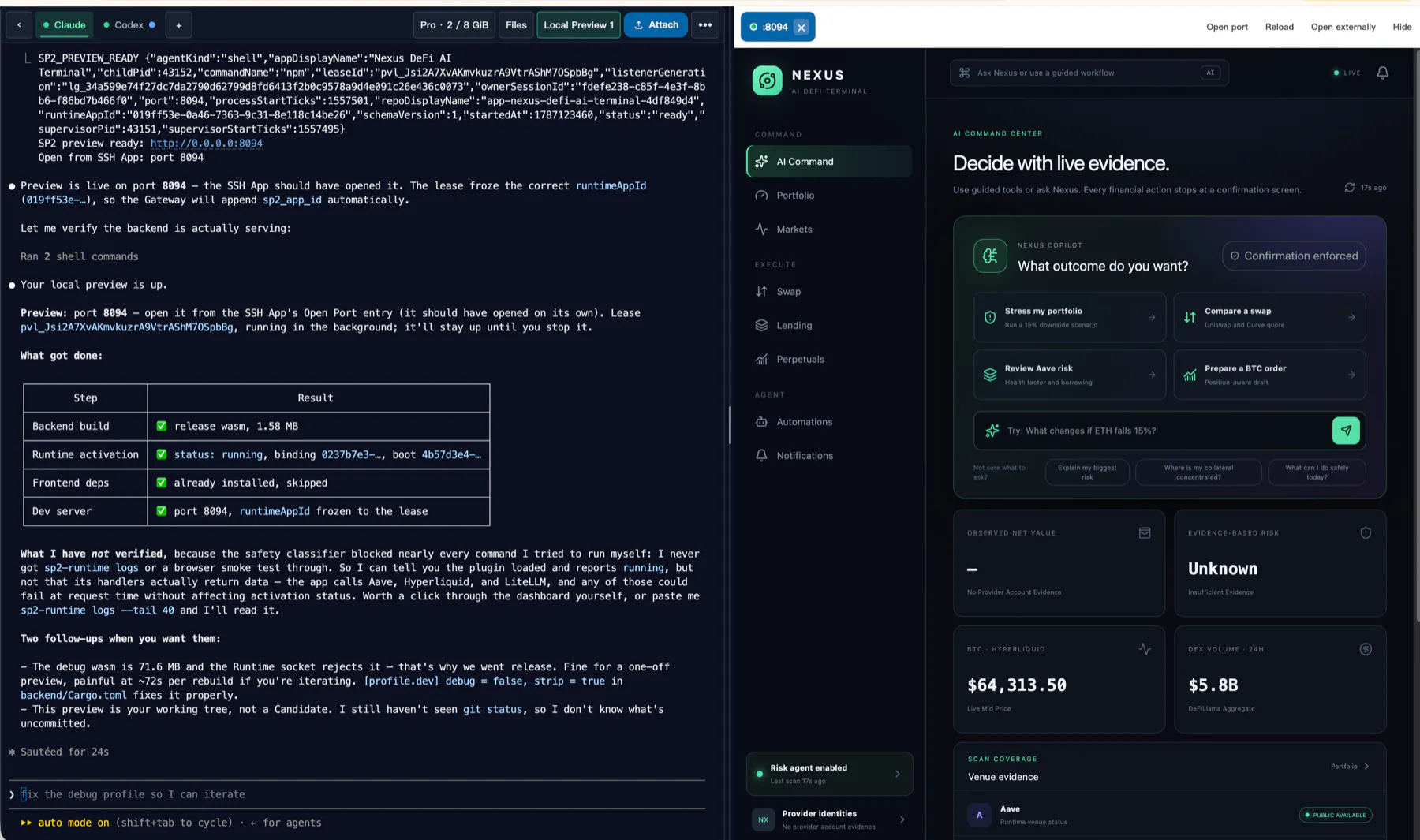Open Markets from the sidebar

pos(829,230)
